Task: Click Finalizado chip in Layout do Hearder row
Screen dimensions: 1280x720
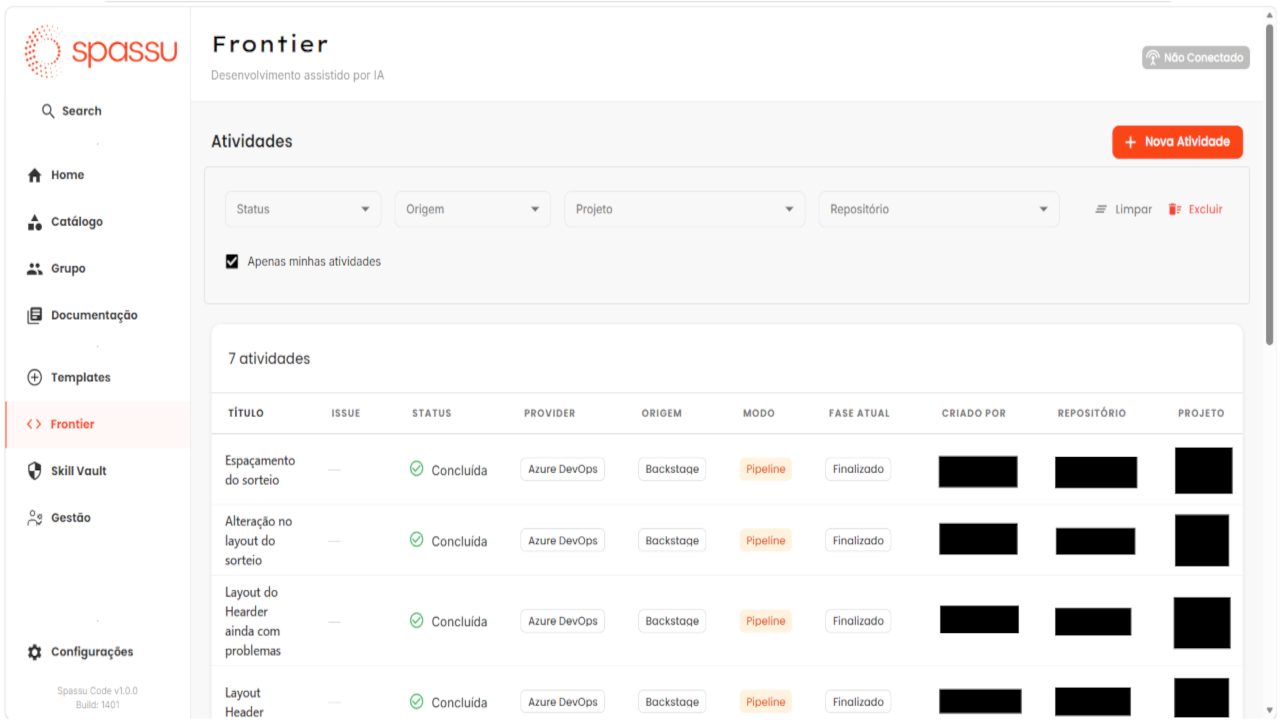Action: pos(858,621)
